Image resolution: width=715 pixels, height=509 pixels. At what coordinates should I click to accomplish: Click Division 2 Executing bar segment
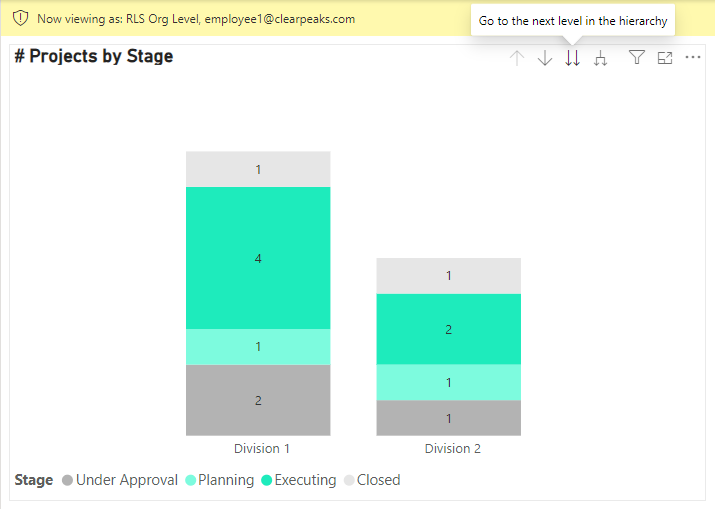coord(448,329)
